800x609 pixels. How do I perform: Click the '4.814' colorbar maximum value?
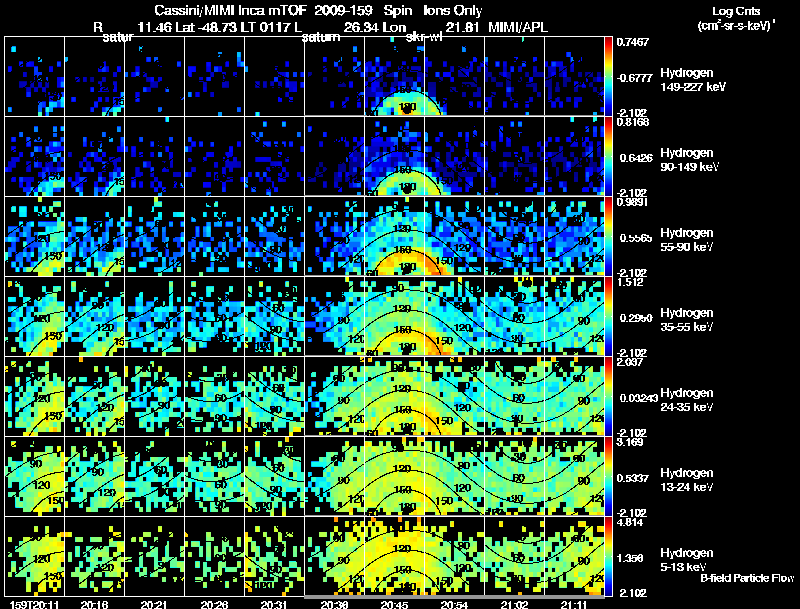coord(630,523)
